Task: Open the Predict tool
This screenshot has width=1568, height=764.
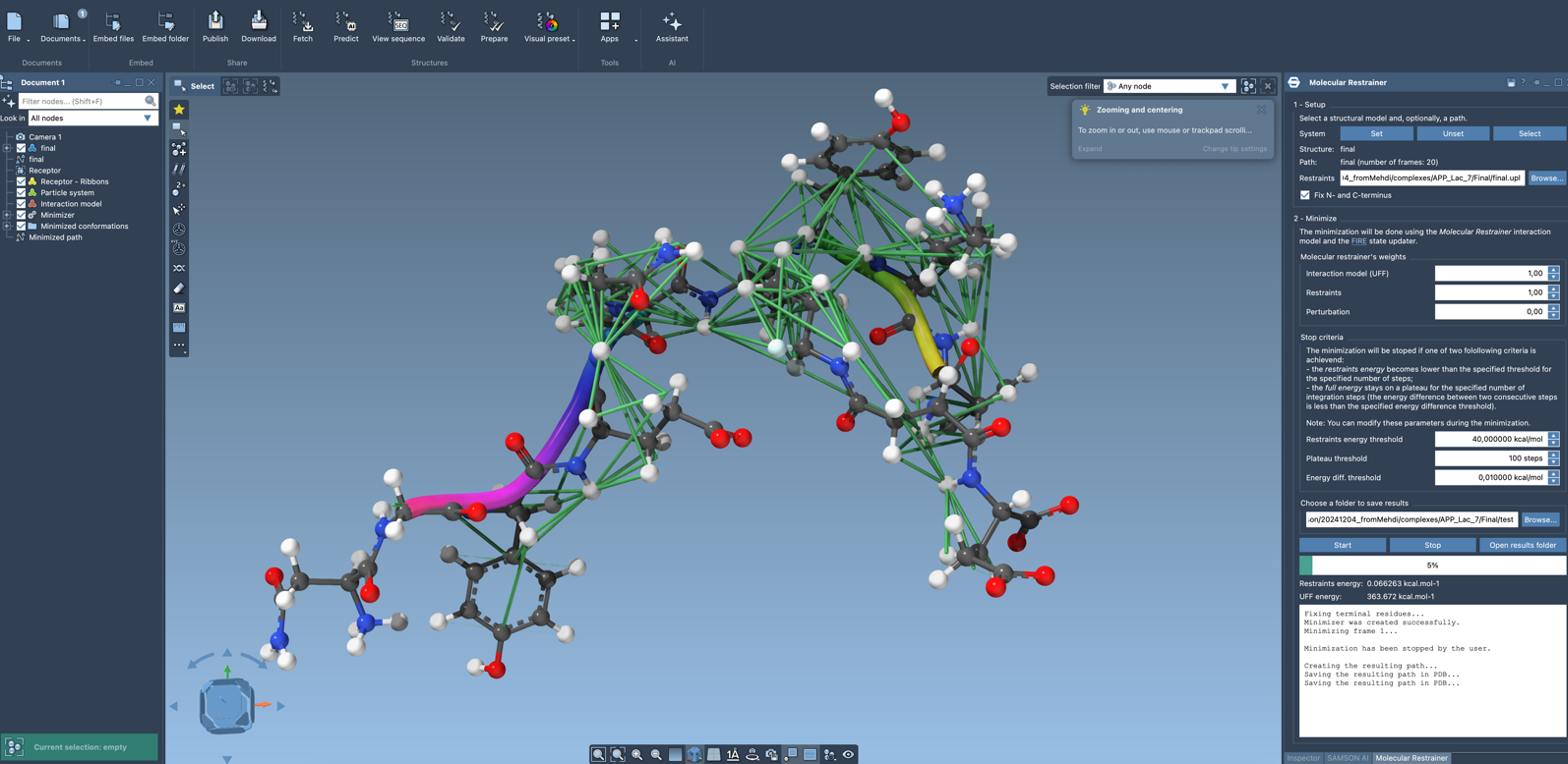Action: 346,22
